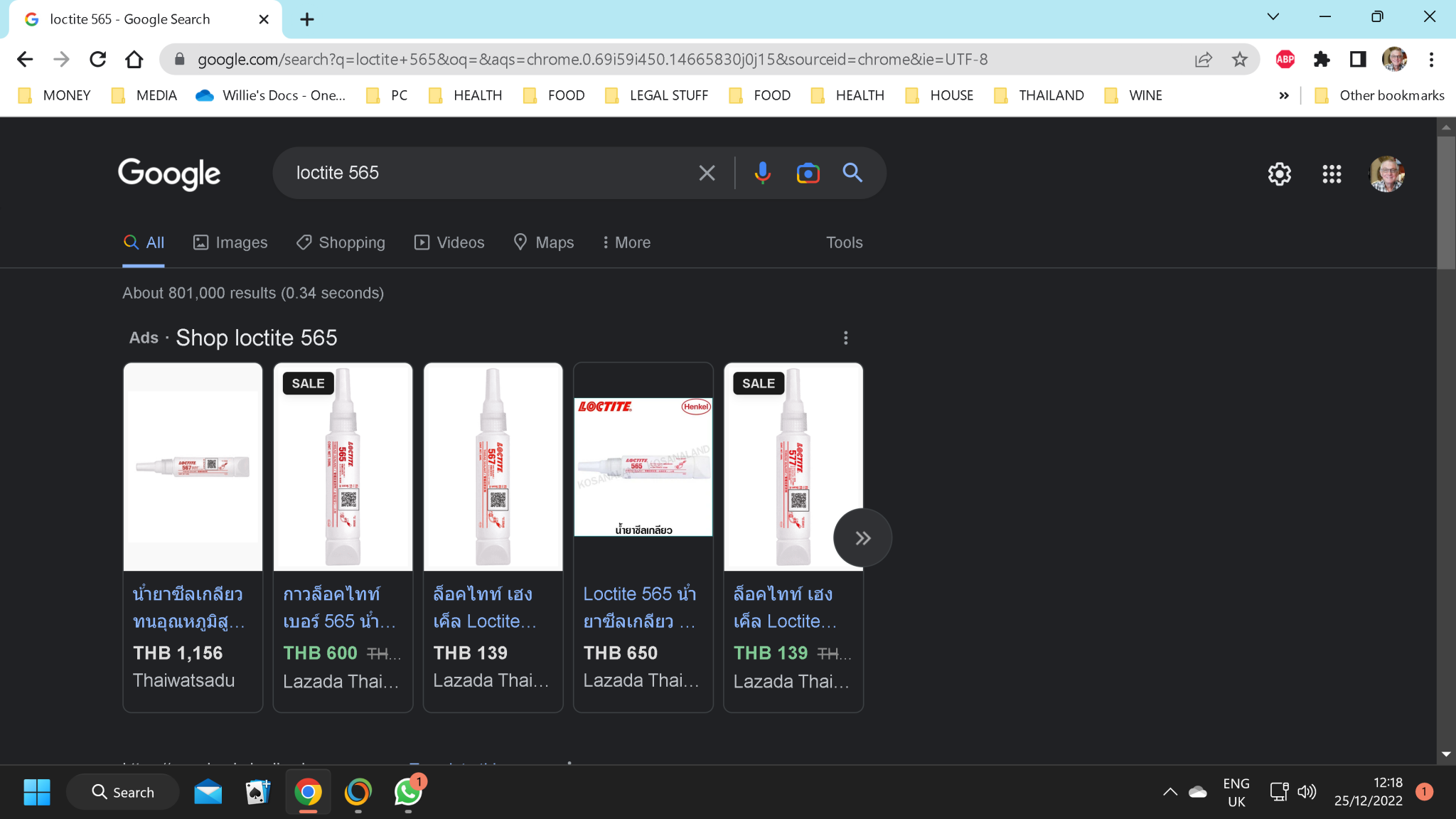Expand the More search filters

click(626, 242)
